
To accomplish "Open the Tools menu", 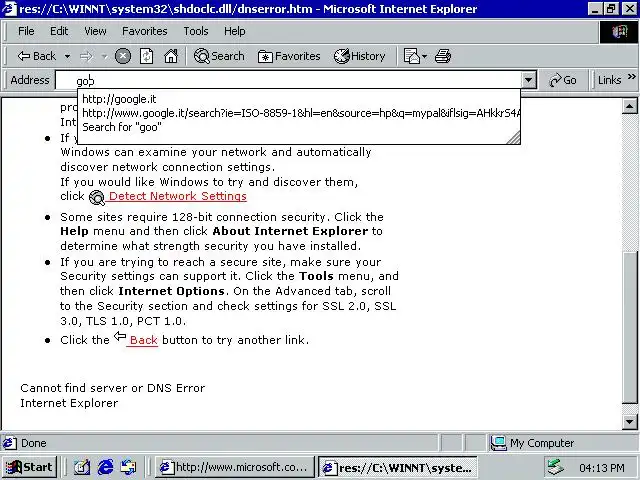I will [196, 31].
